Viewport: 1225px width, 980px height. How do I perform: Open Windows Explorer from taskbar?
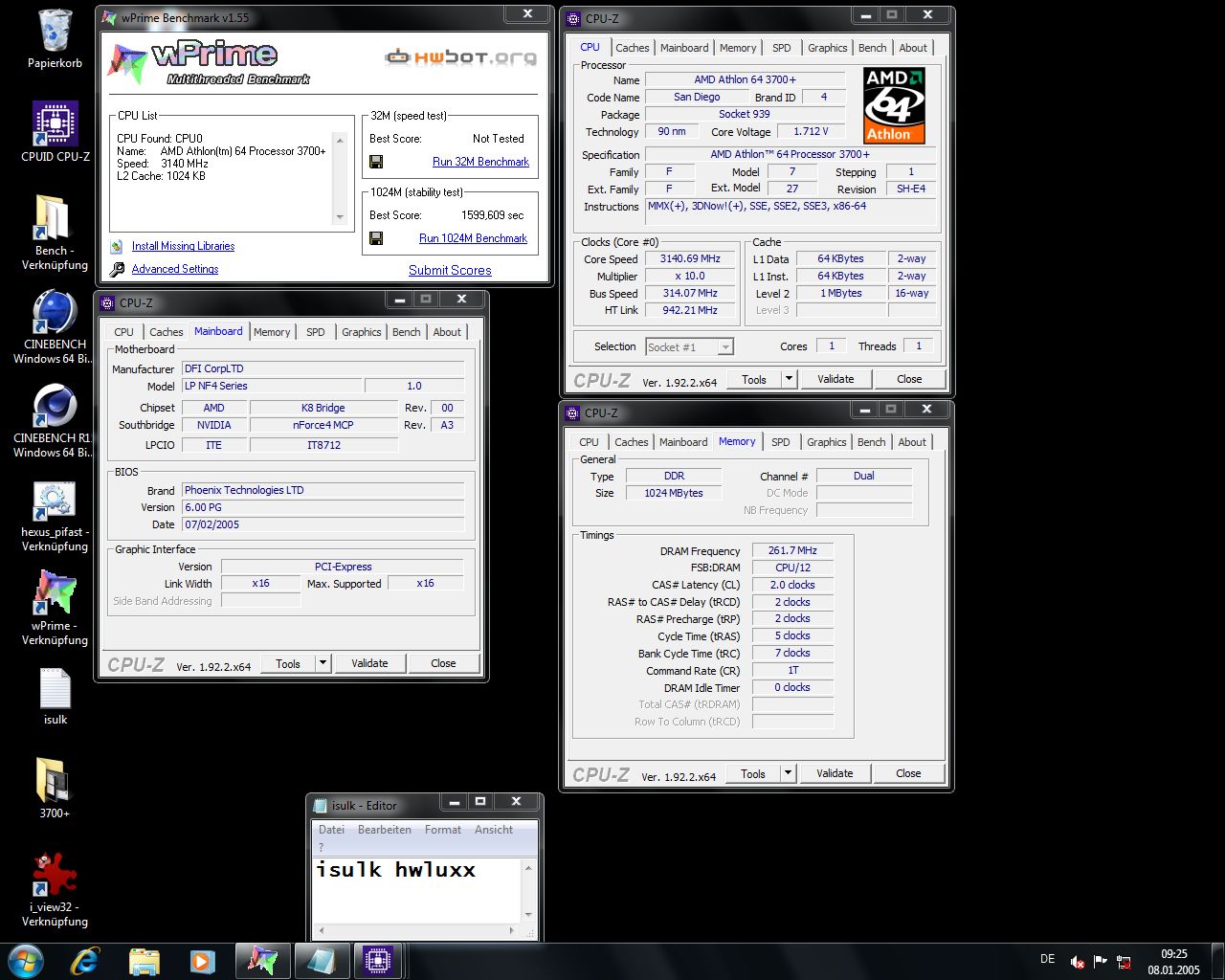point(145,961)
